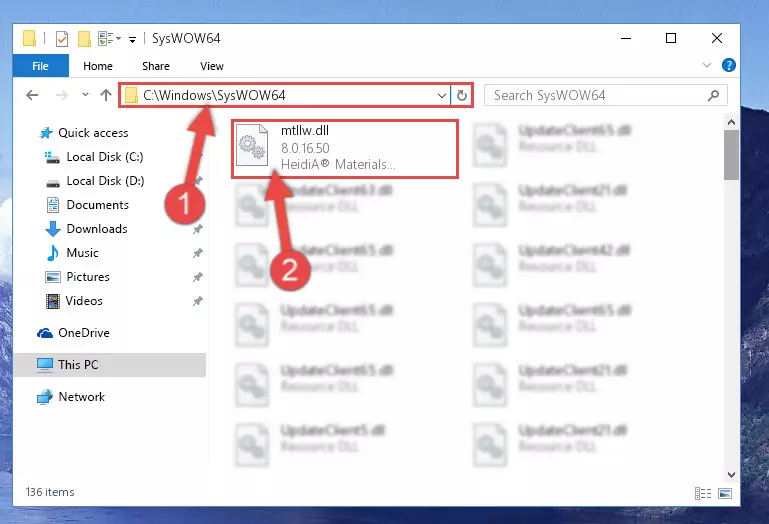This screenshot has height=524, width=769.
Task: Click the pin icon next to Music
Action: [x=198, y=253]
